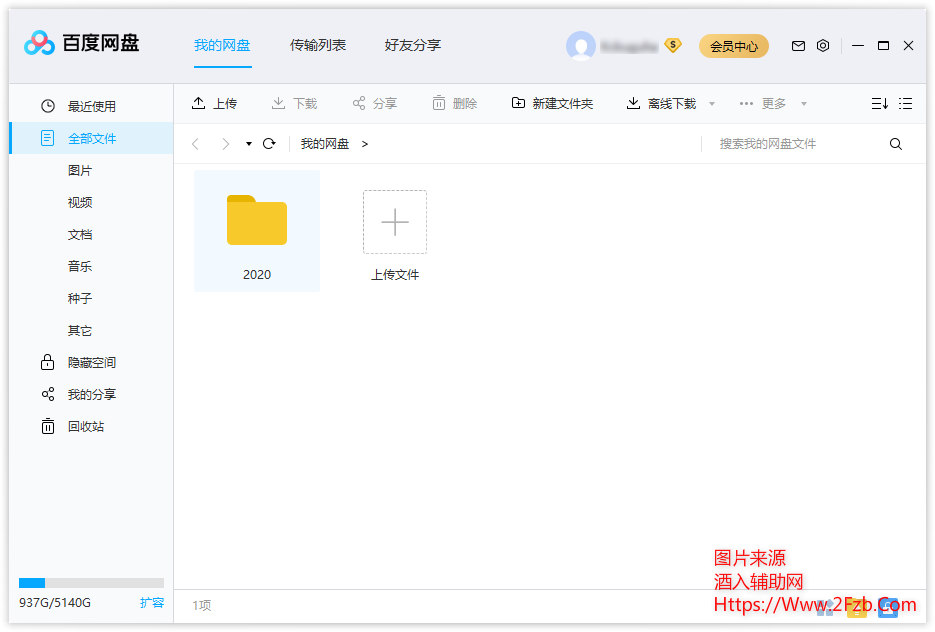Open settings hexagon icon in title bar
This screenshot has width=935, height=632.
coord(823,46)
